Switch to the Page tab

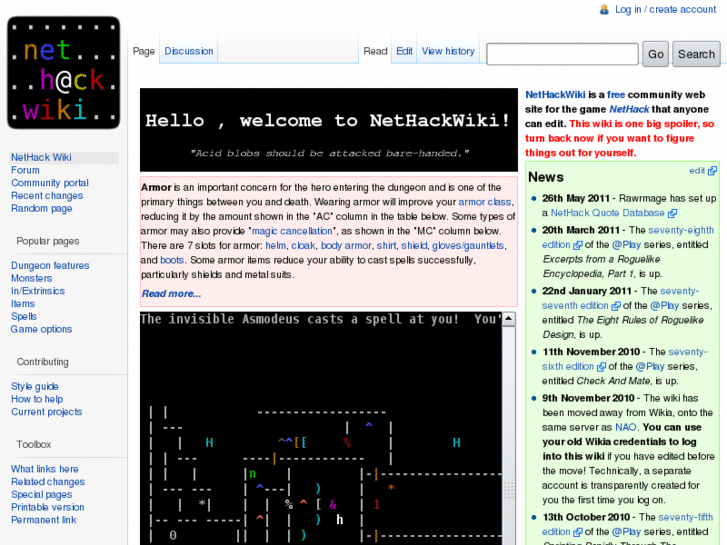[x=144, y=51]
